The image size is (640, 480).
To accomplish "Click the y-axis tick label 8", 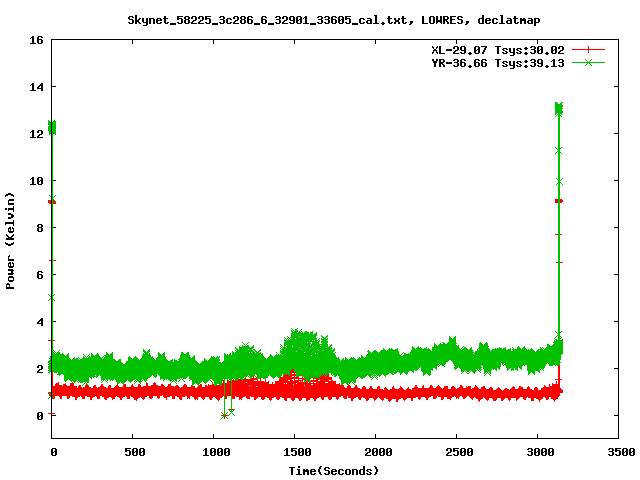I will pos(40,228).
